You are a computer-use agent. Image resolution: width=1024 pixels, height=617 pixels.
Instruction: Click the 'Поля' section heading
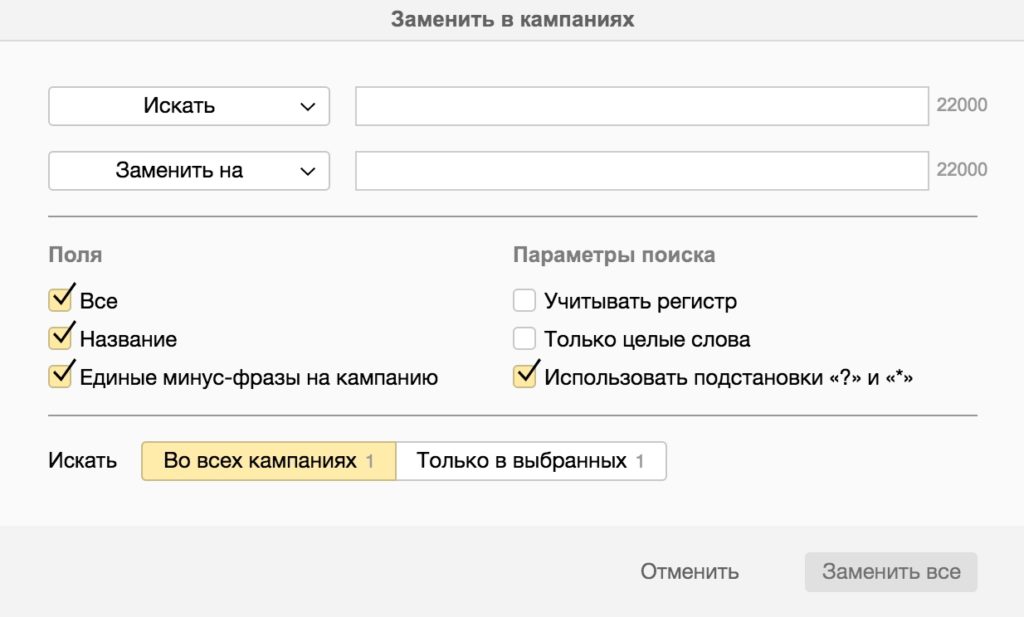75,255
